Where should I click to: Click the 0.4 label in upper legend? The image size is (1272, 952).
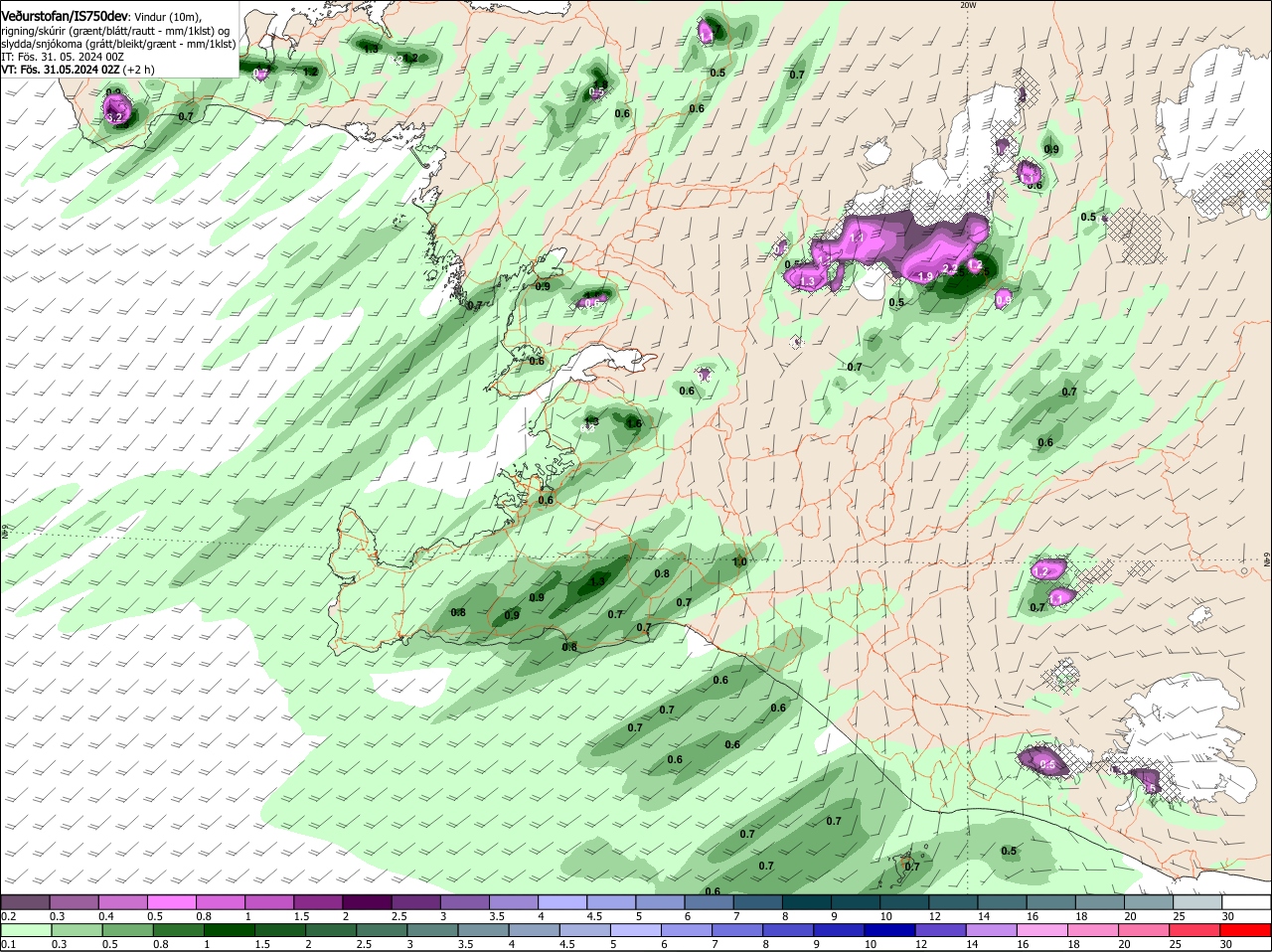coord(106,916)
